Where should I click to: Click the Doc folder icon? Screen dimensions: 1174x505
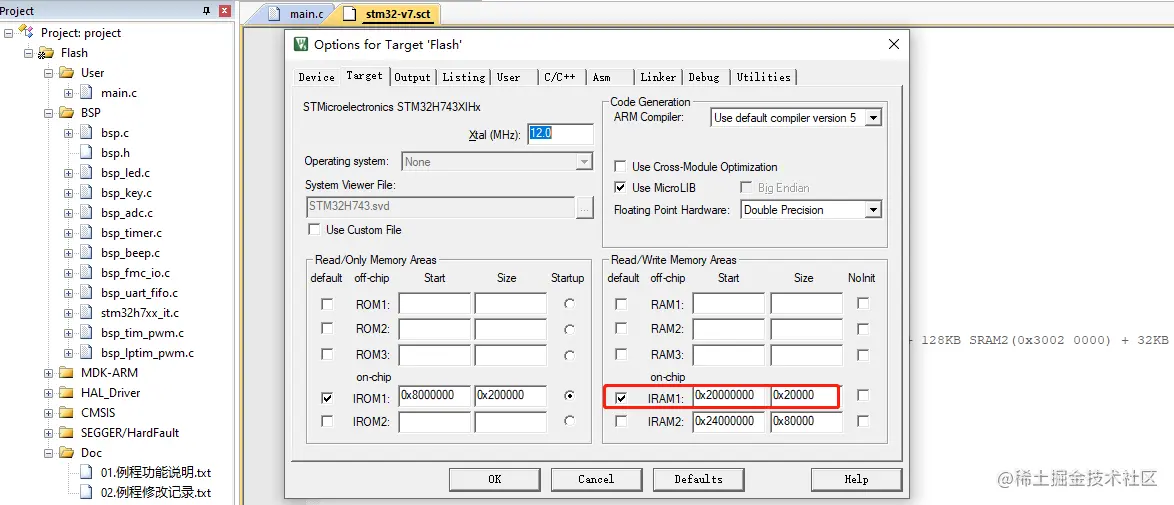(67, 453)
